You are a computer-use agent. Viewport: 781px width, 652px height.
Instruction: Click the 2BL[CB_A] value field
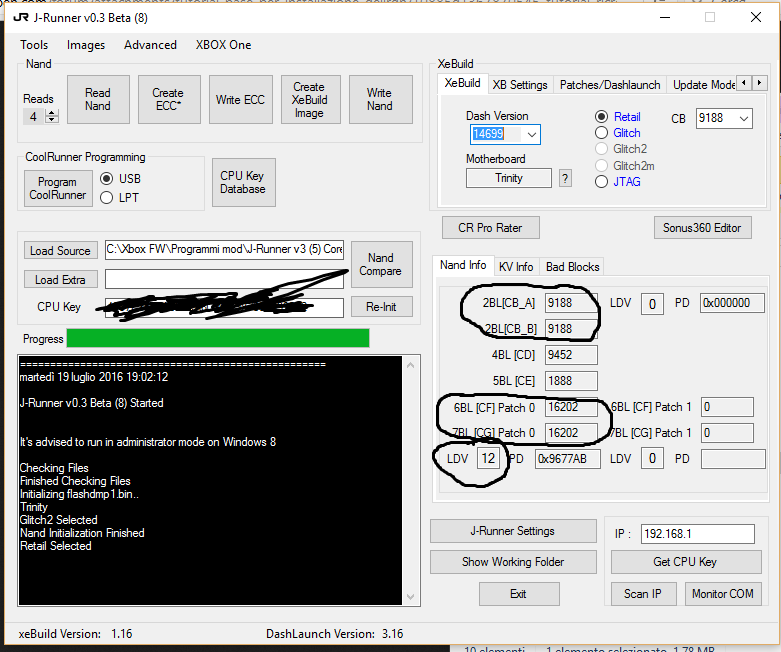(571, 303)
